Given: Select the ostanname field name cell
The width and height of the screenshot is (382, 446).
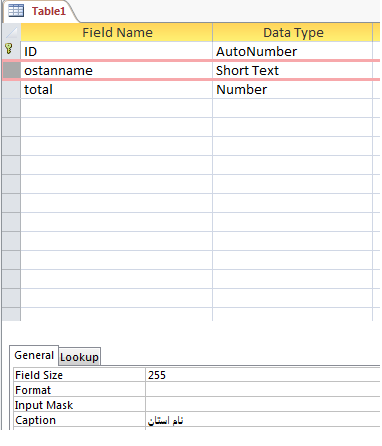Looking at the screenshot, I should tap(117, 70).
